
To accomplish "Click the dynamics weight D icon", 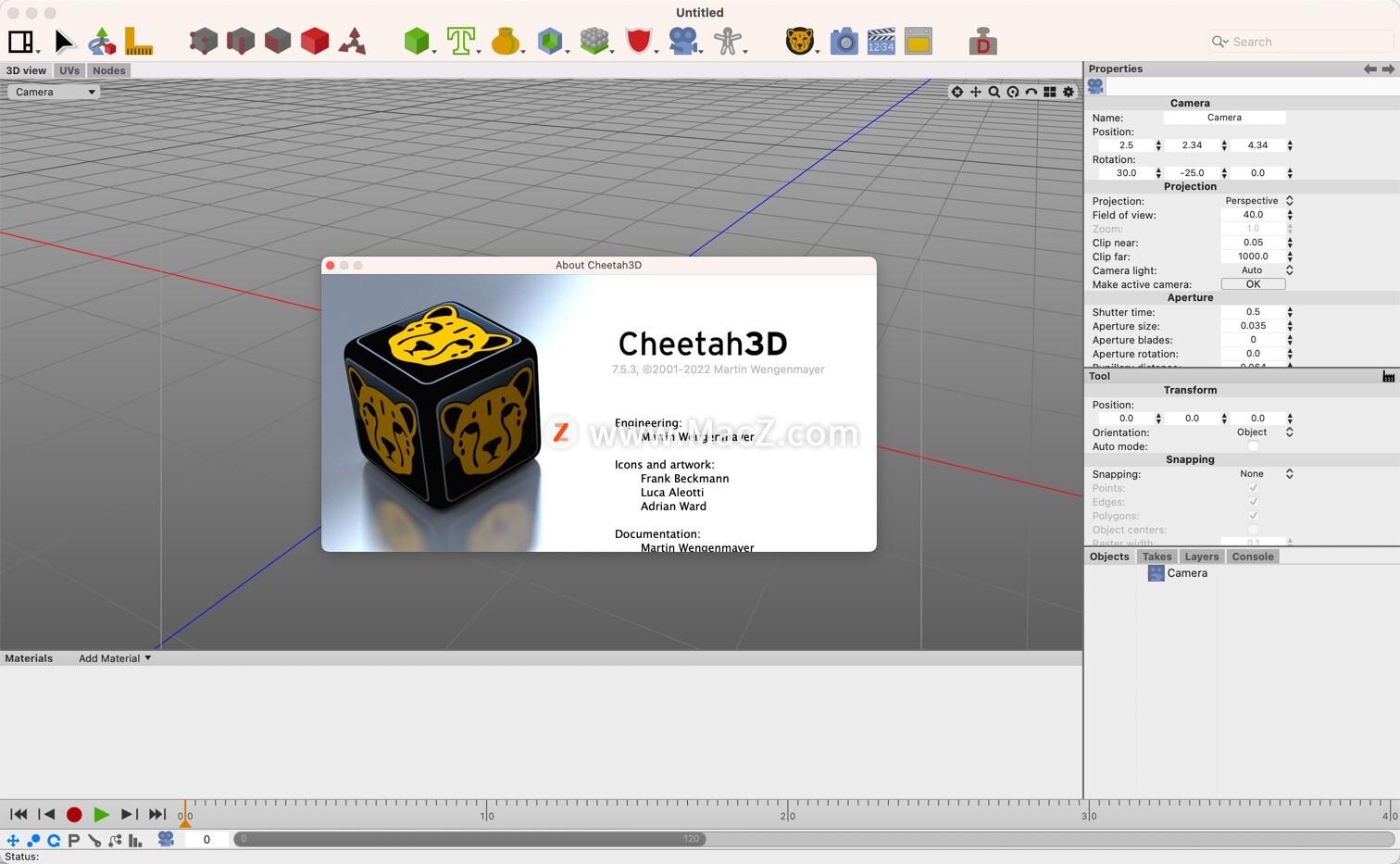I will tap(982, 42).
